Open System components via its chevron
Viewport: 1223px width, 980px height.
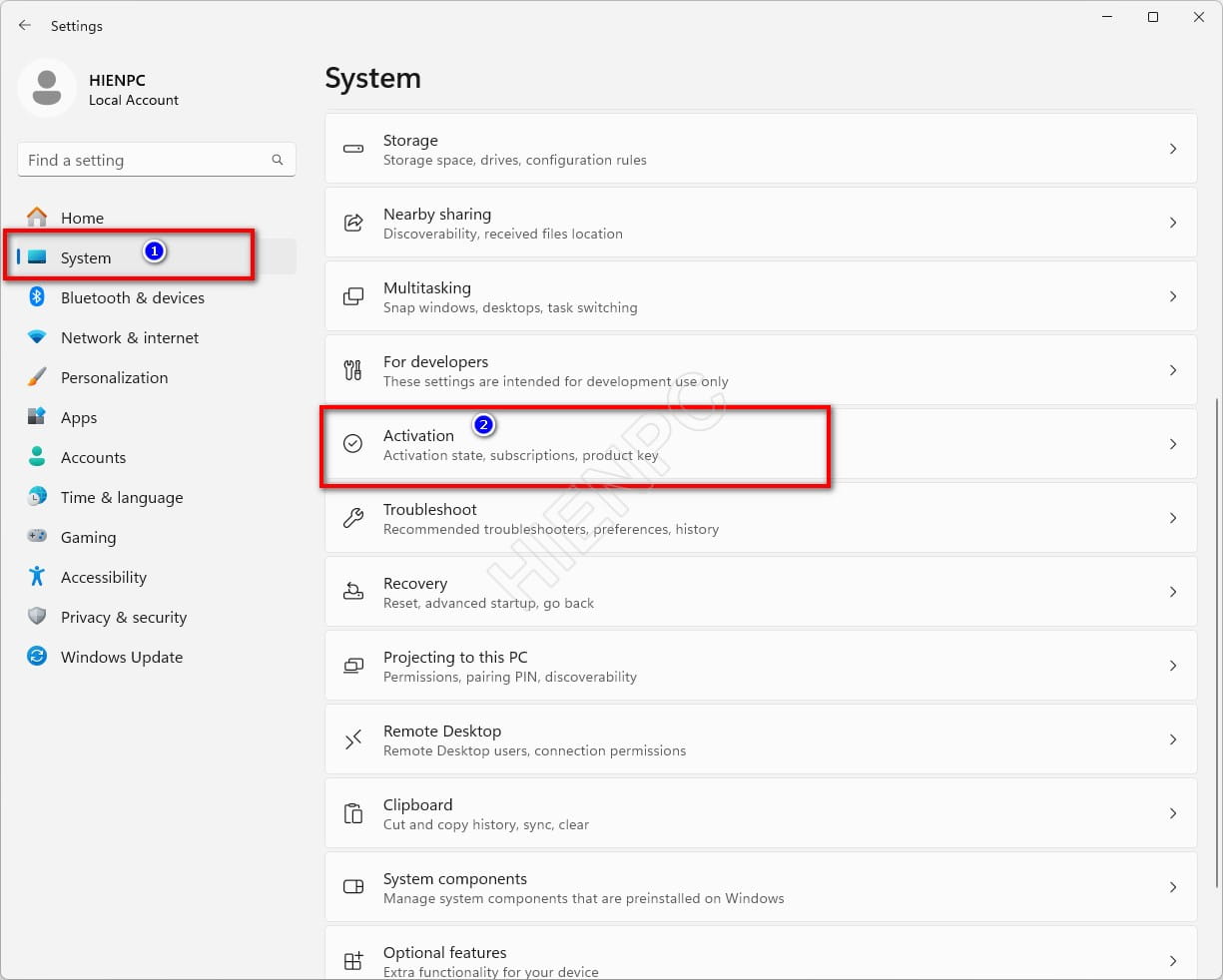point(1173,887)
